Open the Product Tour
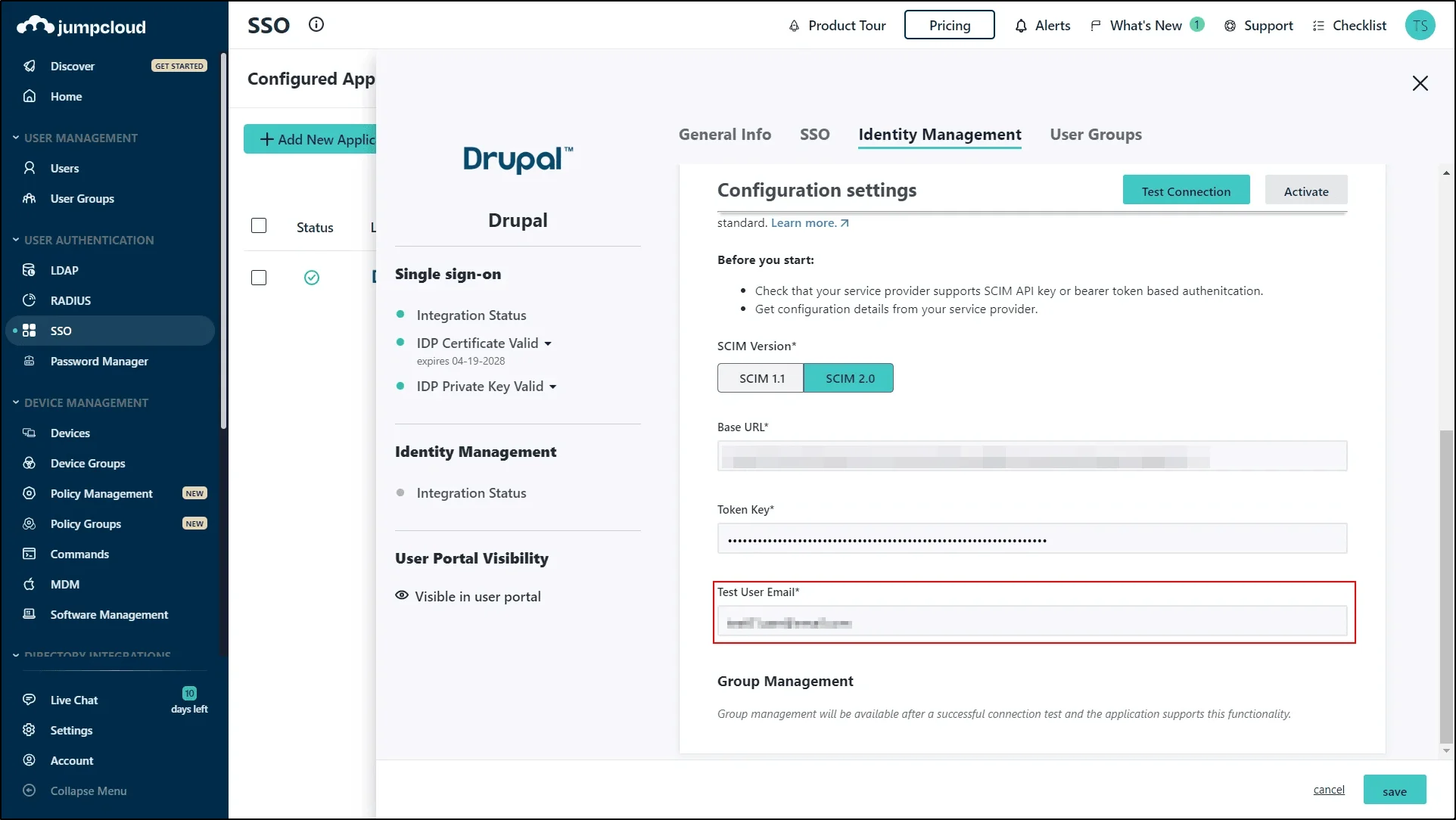The height and width of the screenshot is (820, 1456). click(838, 26)
